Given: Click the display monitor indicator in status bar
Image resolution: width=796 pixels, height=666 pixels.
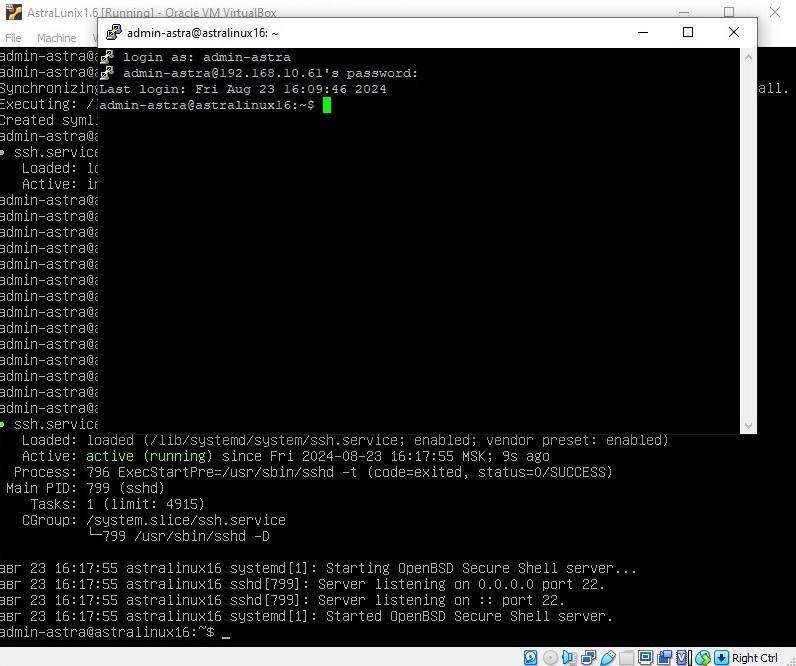Looking at the screenshot, I should [x=645, y=657].
